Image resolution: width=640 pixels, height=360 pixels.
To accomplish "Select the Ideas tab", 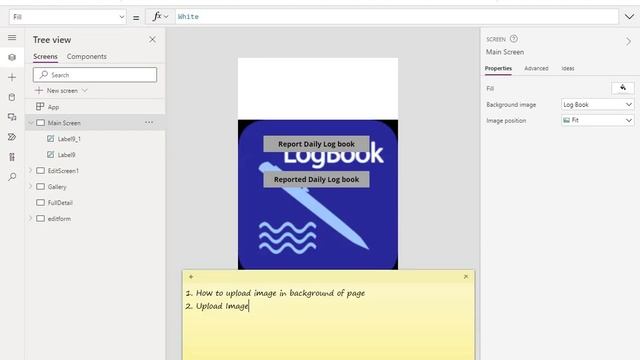I will click(x=568, y=68).
